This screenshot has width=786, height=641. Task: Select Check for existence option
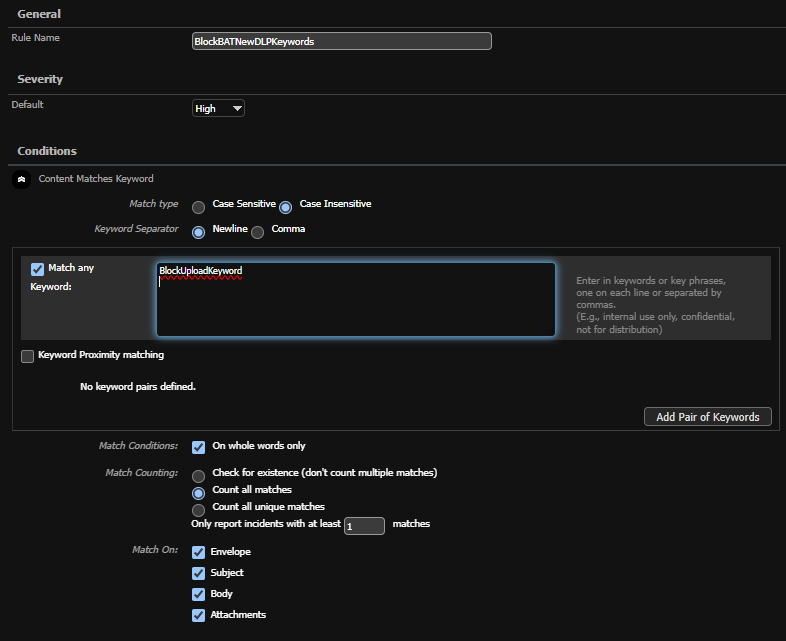point(199,476)
